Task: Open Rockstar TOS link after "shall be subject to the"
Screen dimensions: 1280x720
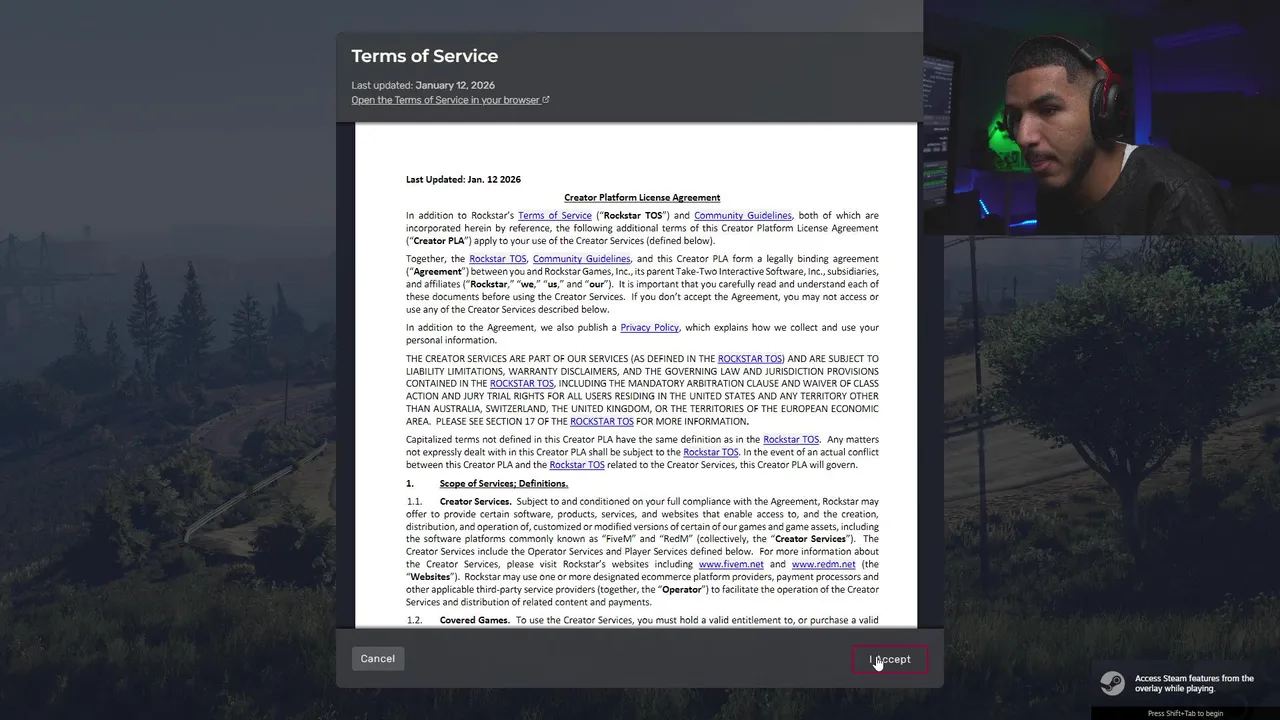Action: pos(711,453)
